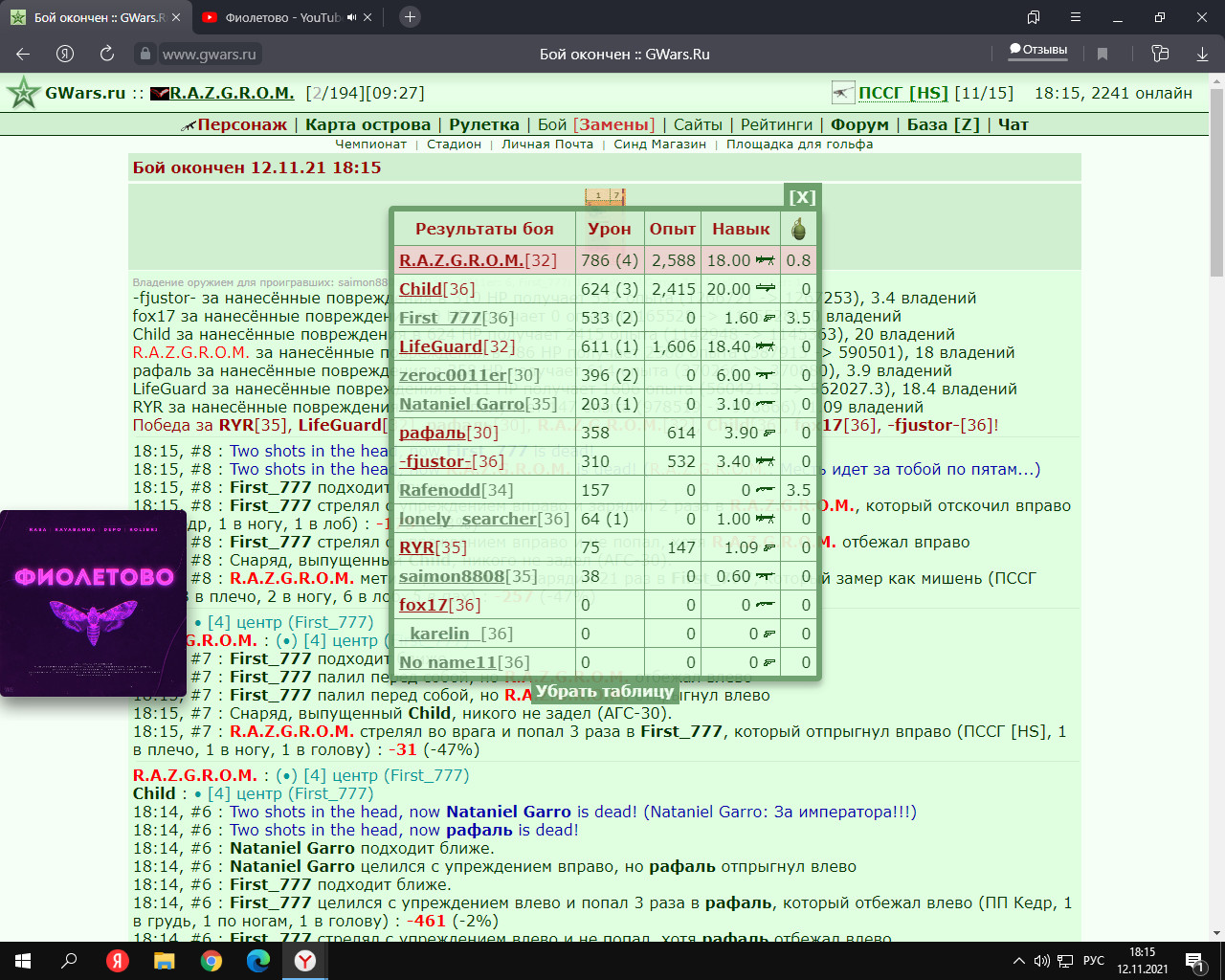Switch to the Фиолетово YouTube tab
The image size is (1225, 980).
(282, 17)
